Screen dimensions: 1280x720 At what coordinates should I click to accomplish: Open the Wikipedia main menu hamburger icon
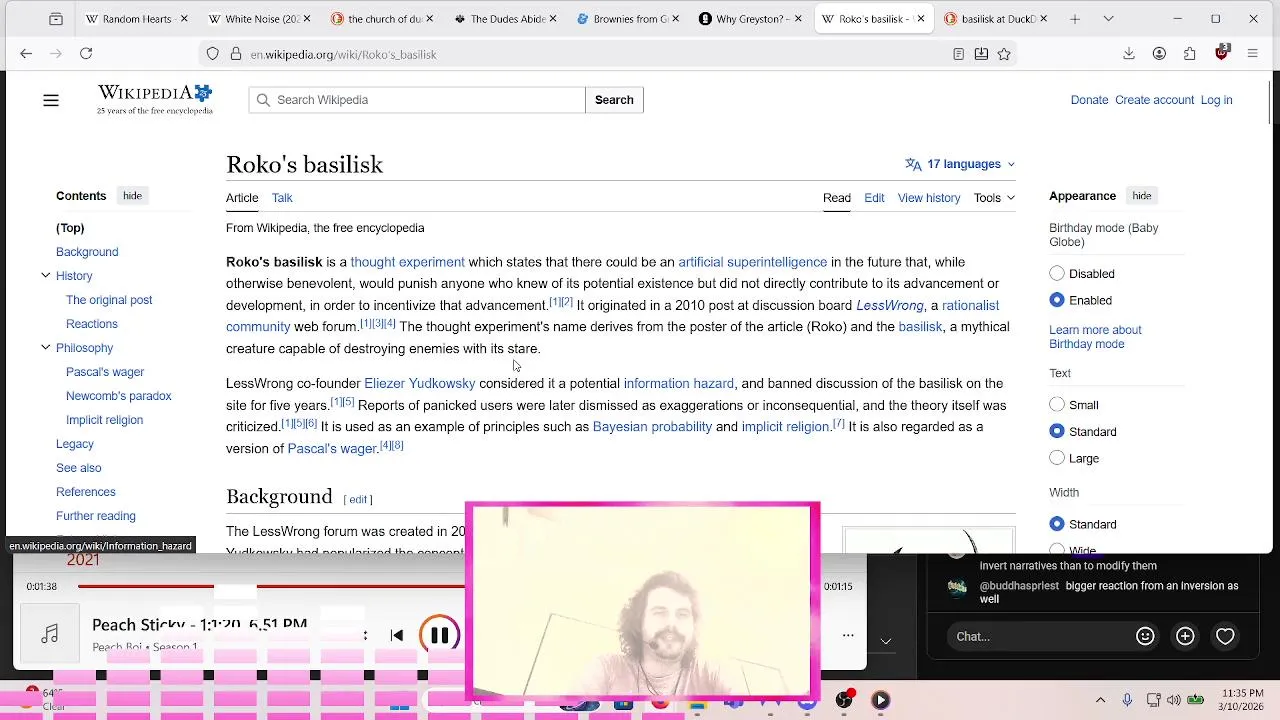(51, 100)
